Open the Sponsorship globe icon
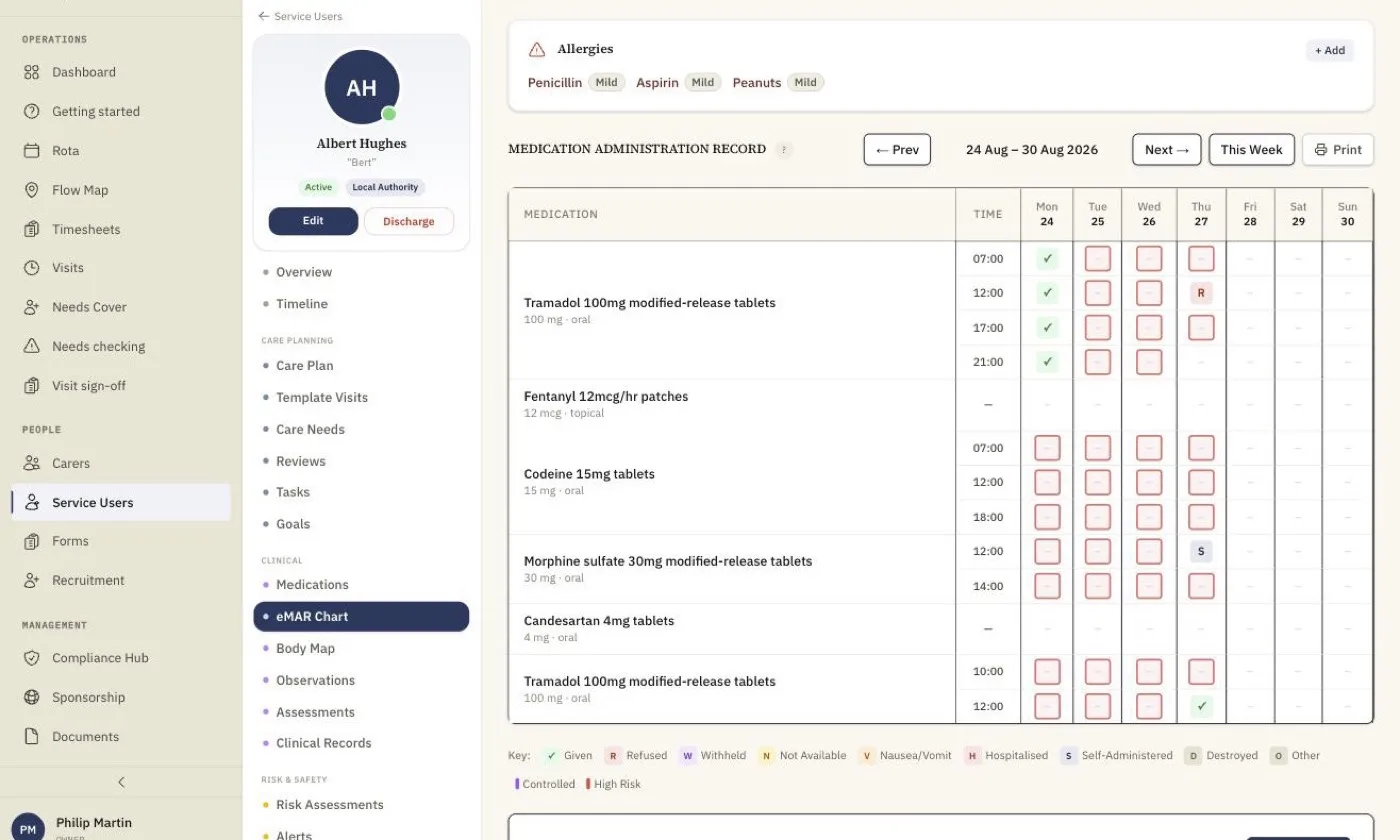Viewport: 1400px width, 840px height. point(32,697)
